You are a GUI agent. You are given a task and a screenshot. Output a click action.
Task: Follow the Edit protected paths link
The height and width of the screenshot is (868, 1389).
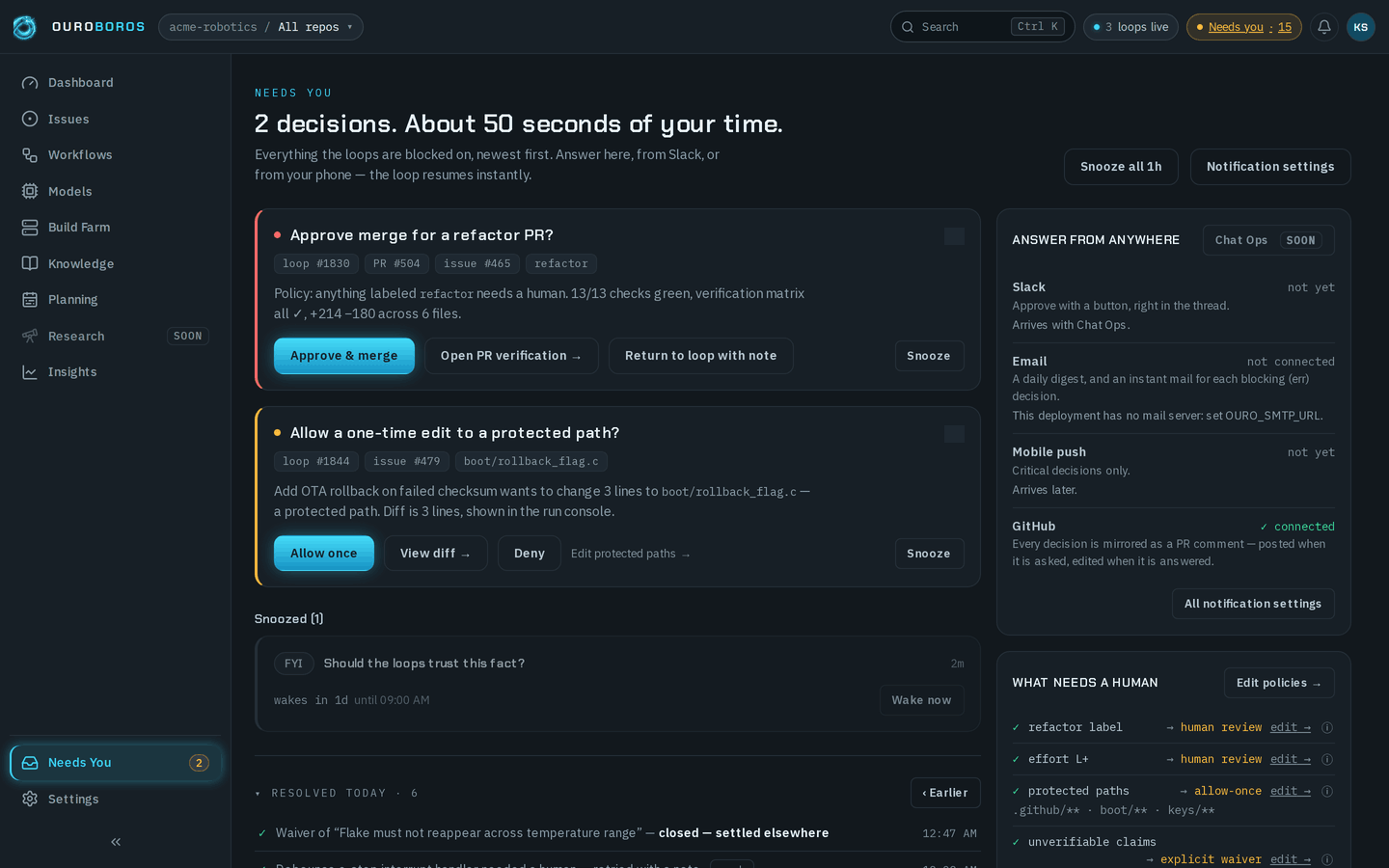[631, 554]
